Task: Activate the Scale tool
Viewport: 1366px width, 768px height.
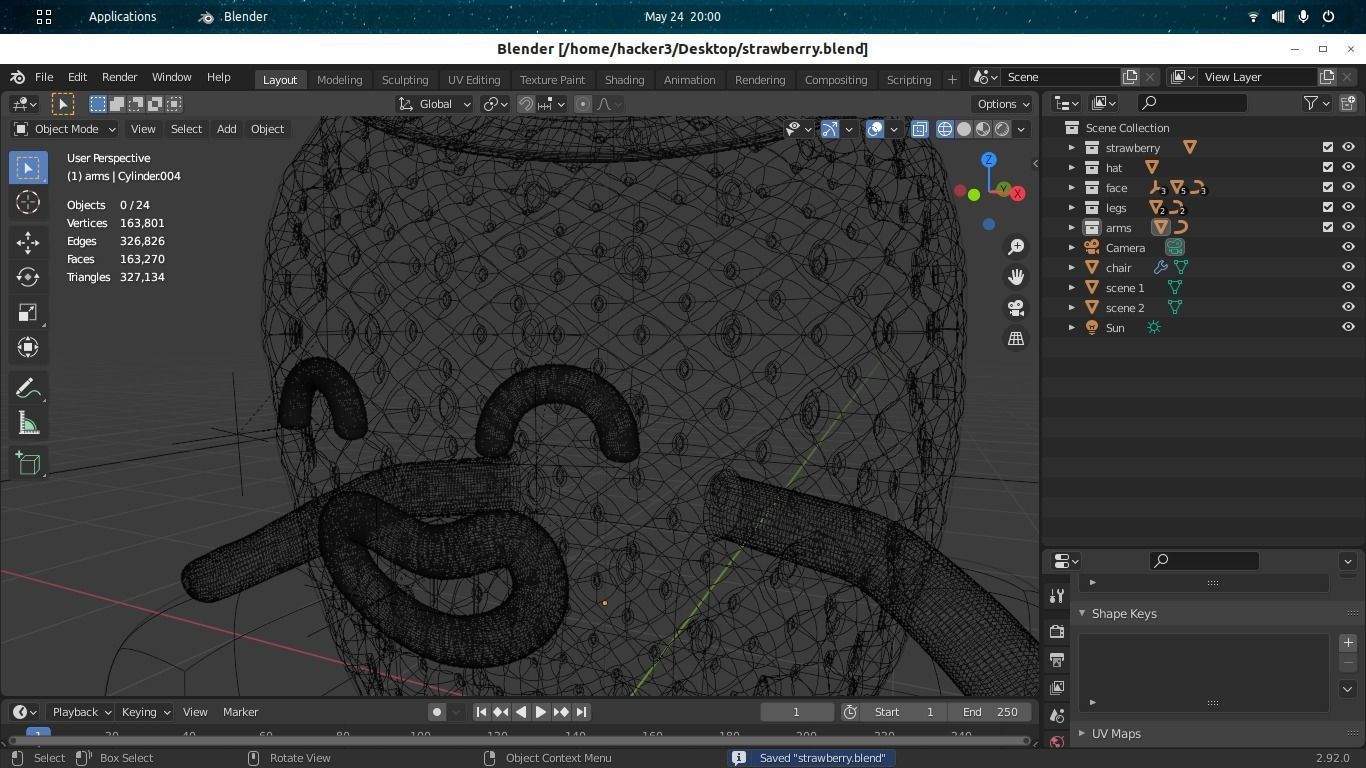Action: [28, 312]
